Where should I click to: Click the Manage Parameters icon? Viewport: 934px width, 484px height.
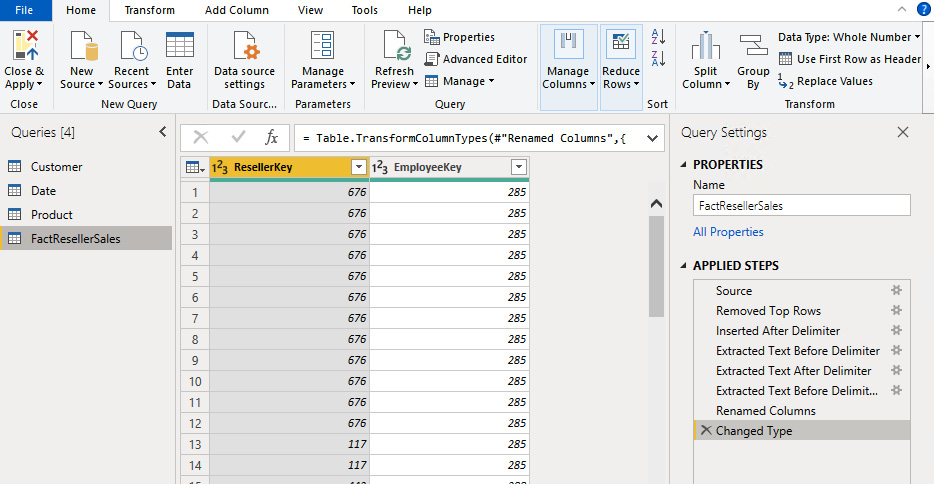tap(323, 46)
